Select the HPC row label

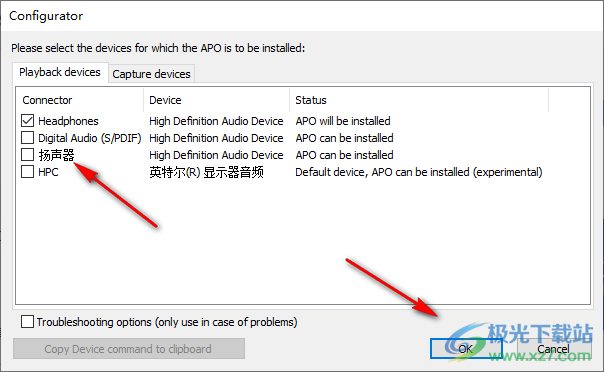click(x=49, y=172)
